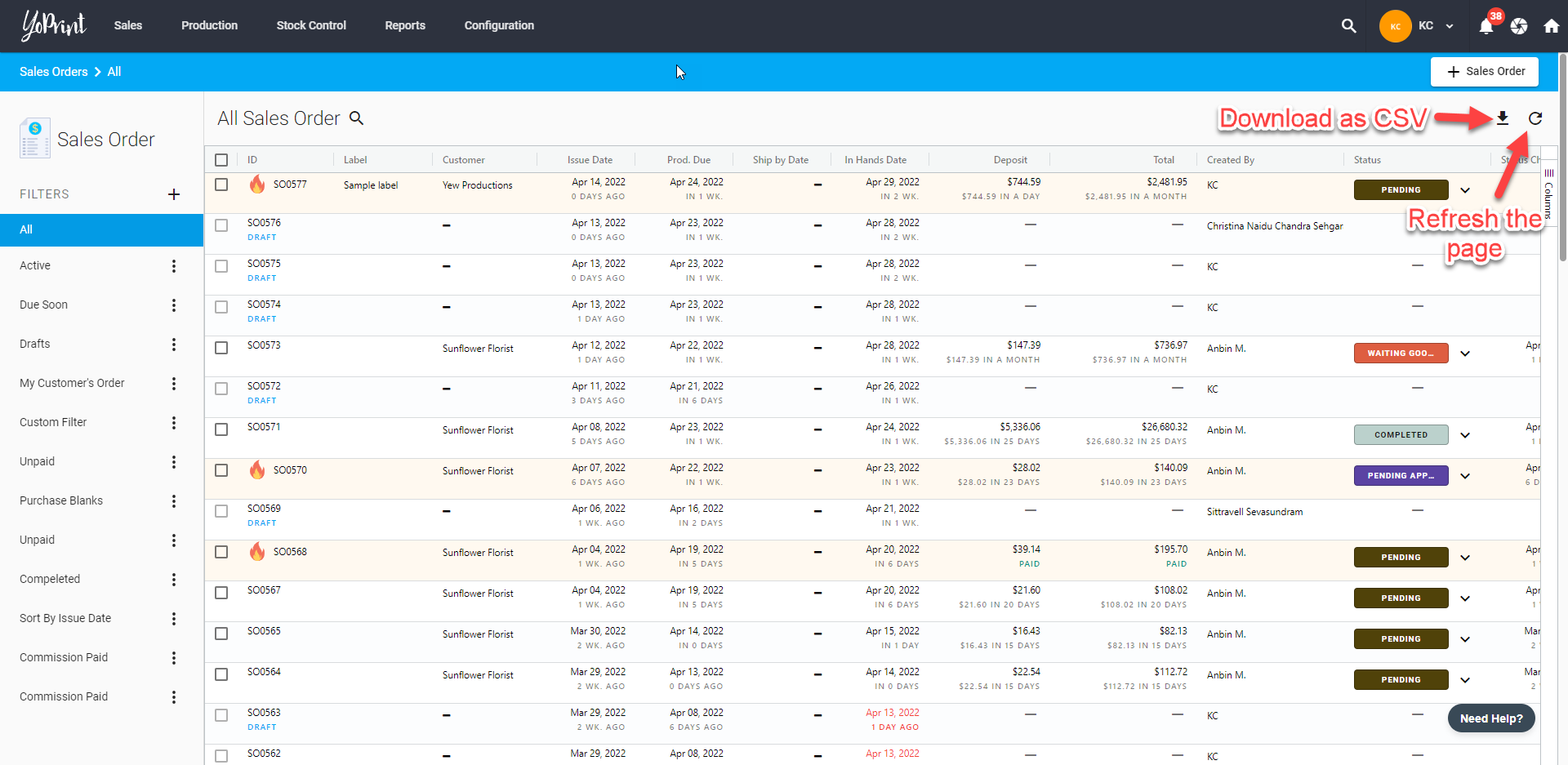Click the KC orange avatar
1568x765 pixels.
pos(1395,26)
